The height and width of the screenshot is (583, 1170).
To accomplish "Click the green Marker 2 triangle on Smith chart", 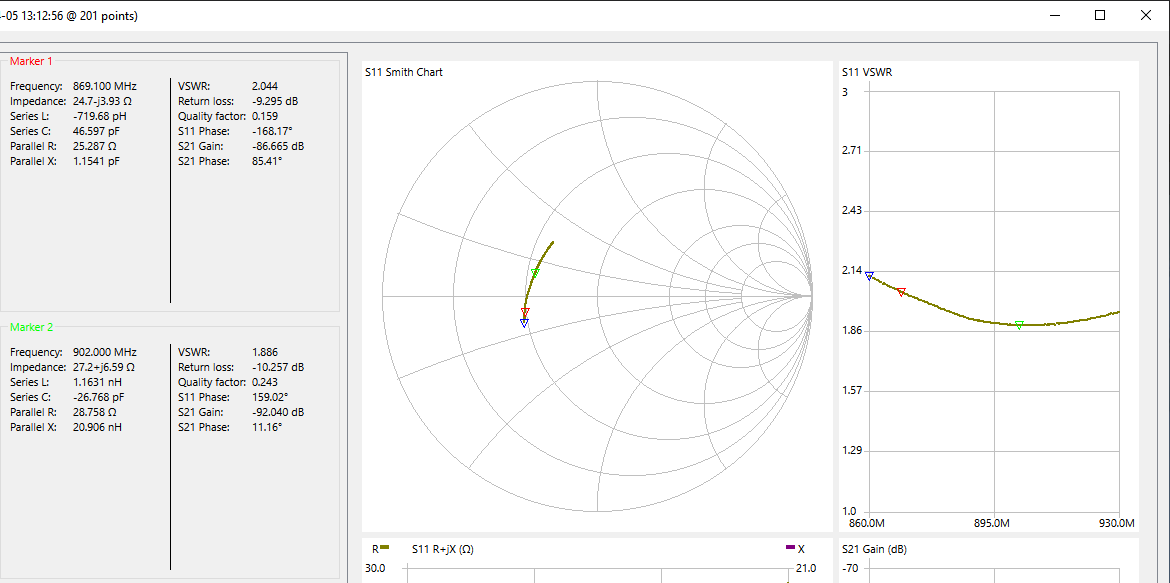I will (535, 272).
